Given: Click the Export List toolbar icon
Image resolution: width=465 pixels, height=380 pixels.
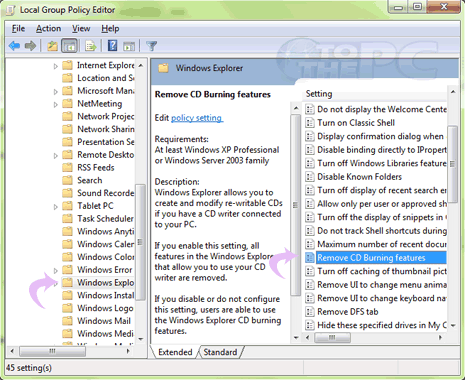Looking at the screenshot, I should (x=90, y=46).
